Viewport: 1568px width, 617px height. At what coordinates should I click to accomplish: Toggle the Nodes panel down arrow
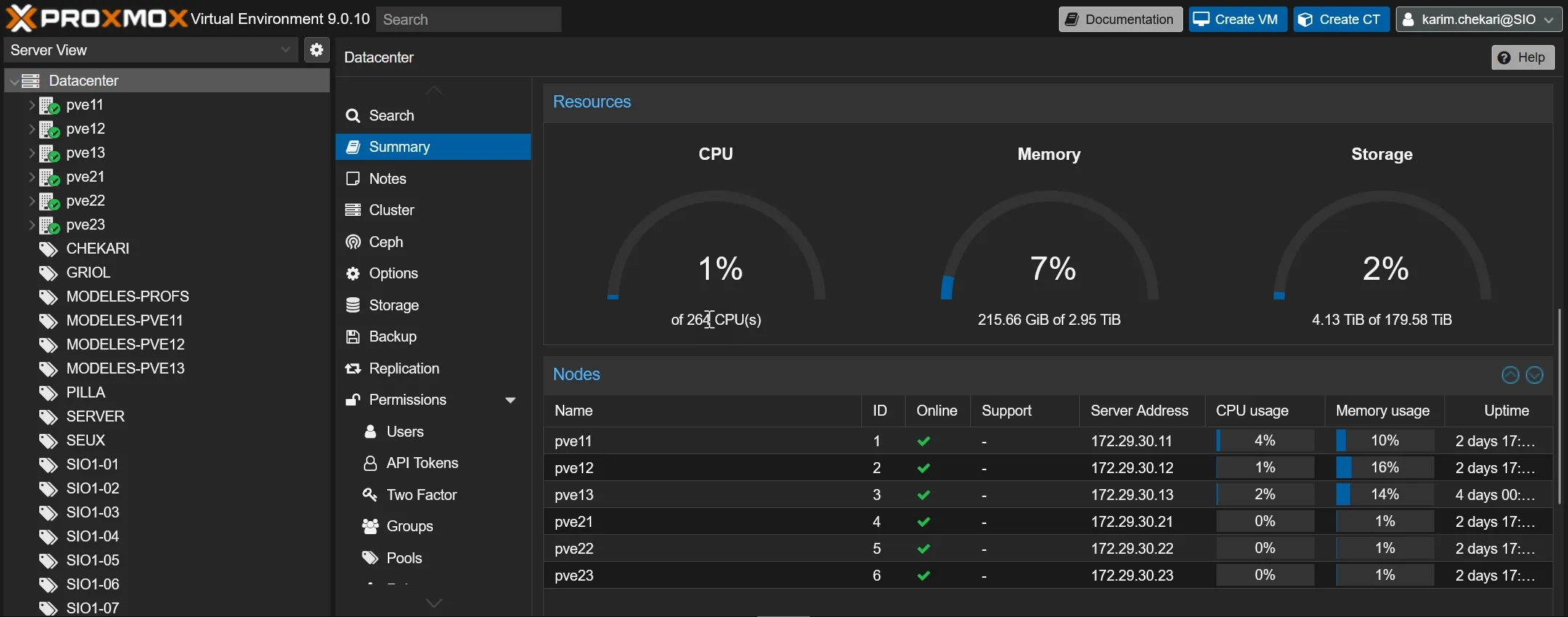click(x=1534, y=375)
